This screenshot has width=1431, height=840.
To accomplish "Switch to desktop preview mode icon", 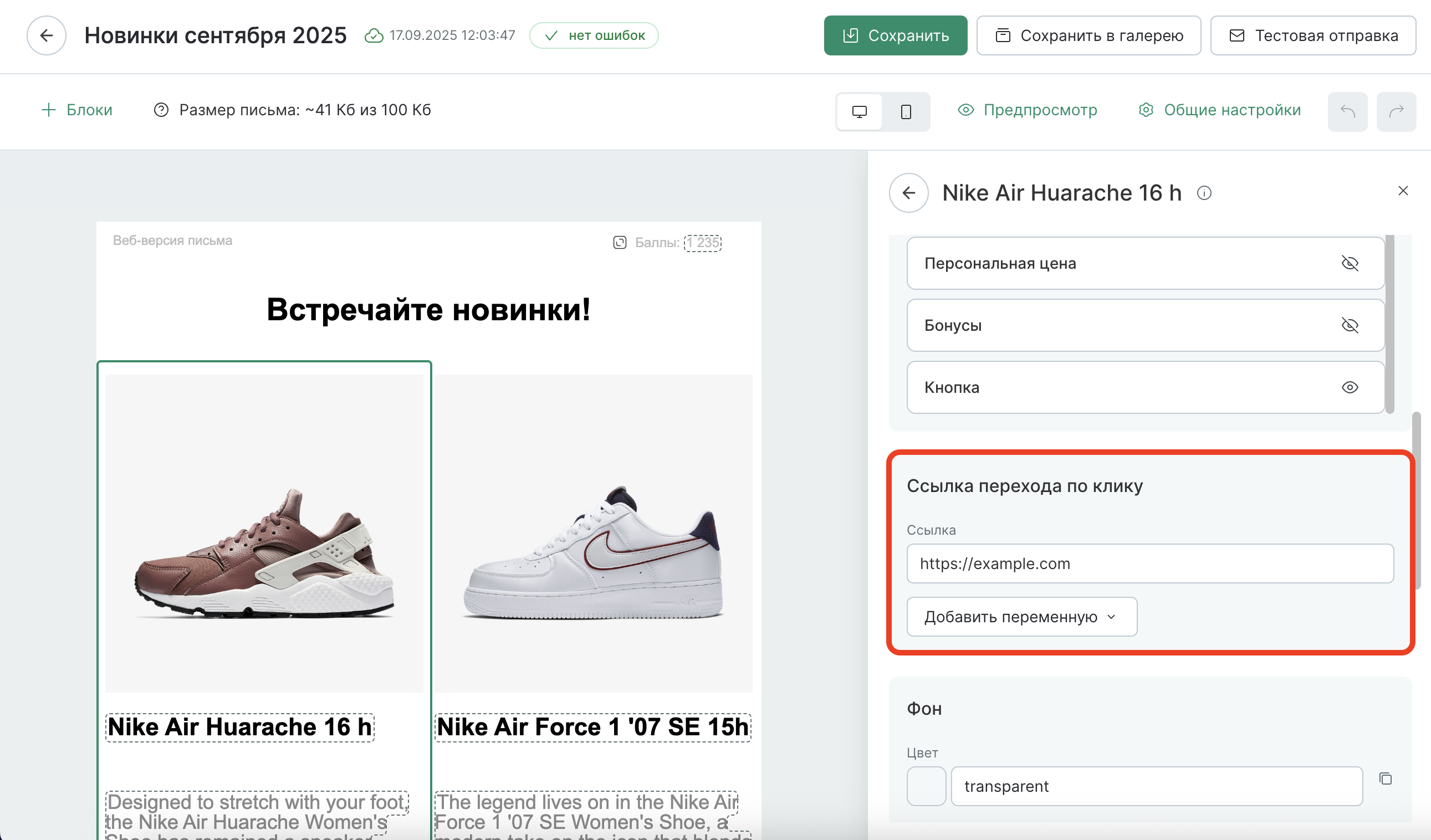I will coord(859,111).
